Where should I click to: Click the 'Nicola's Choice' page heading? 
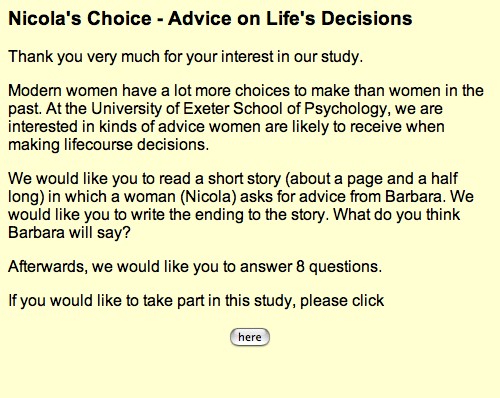pyautogui.click(x=80, y=18)
